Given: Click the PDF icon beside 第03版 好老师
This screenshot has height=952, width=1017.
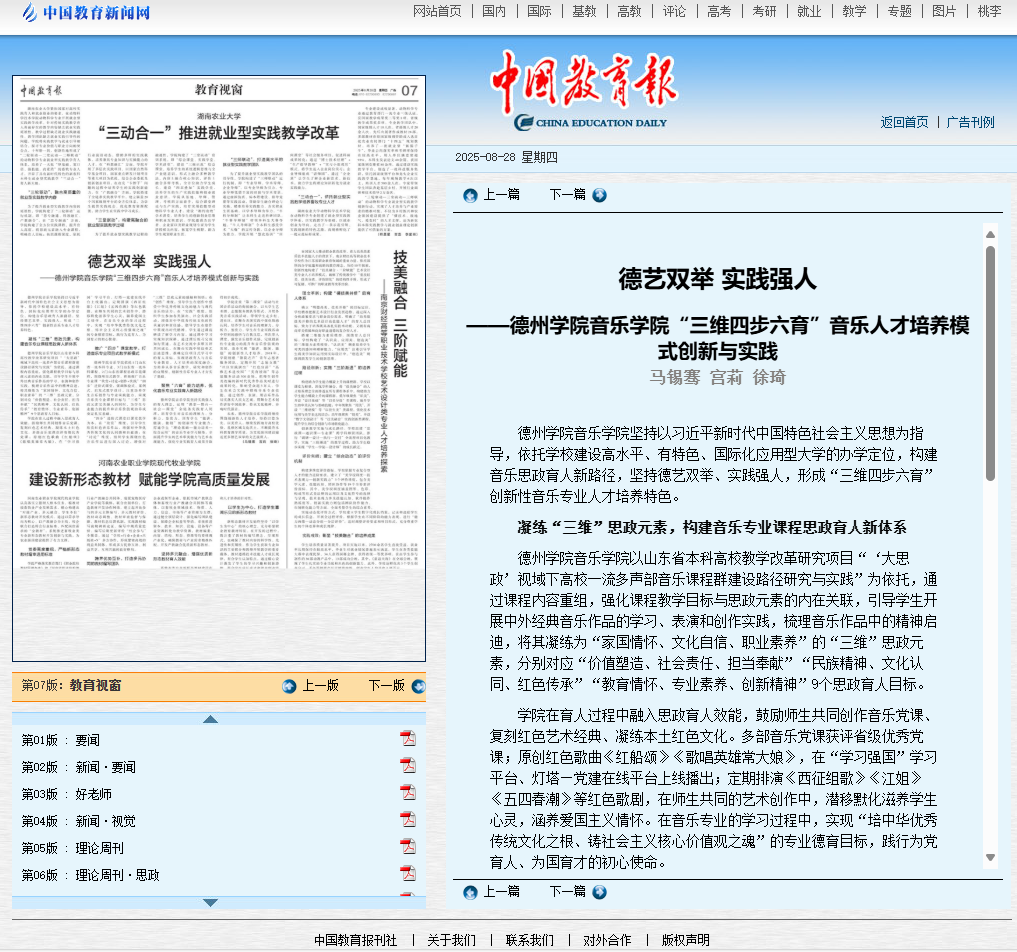Looking at the screenshot, I should point(408,793).
